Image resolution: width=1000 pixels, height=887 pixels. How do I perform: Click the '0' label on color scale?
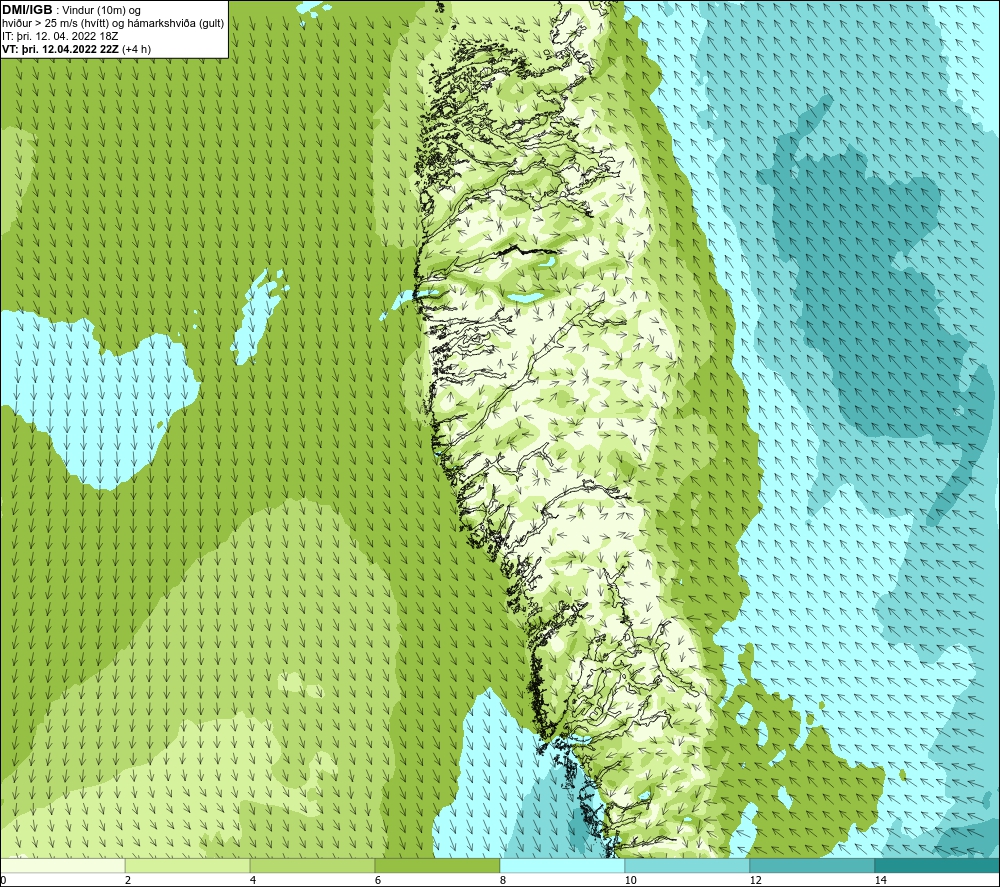point(3,880)
